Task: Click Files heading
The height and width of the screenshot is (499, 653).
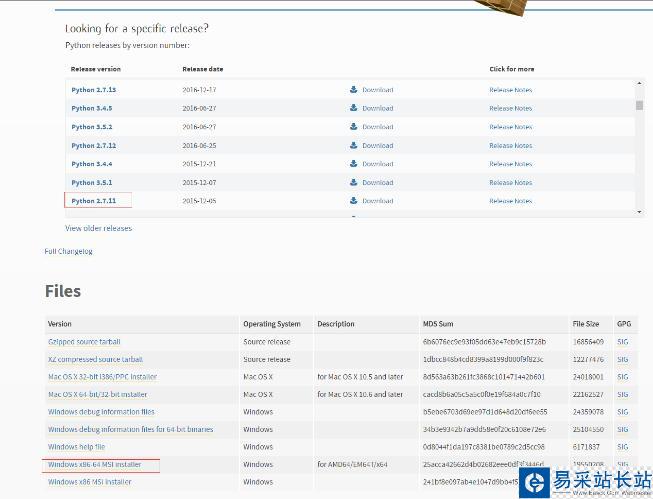Action: (x=63, y=291)
